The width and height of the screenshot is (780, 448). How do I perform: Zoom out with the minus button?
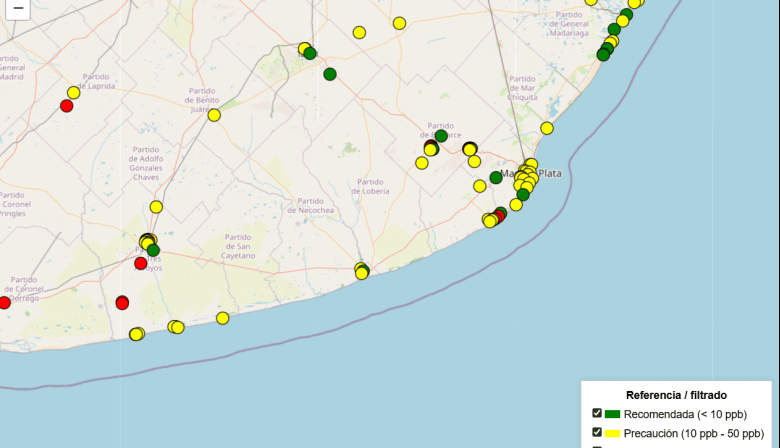click(x=18, y=8)
